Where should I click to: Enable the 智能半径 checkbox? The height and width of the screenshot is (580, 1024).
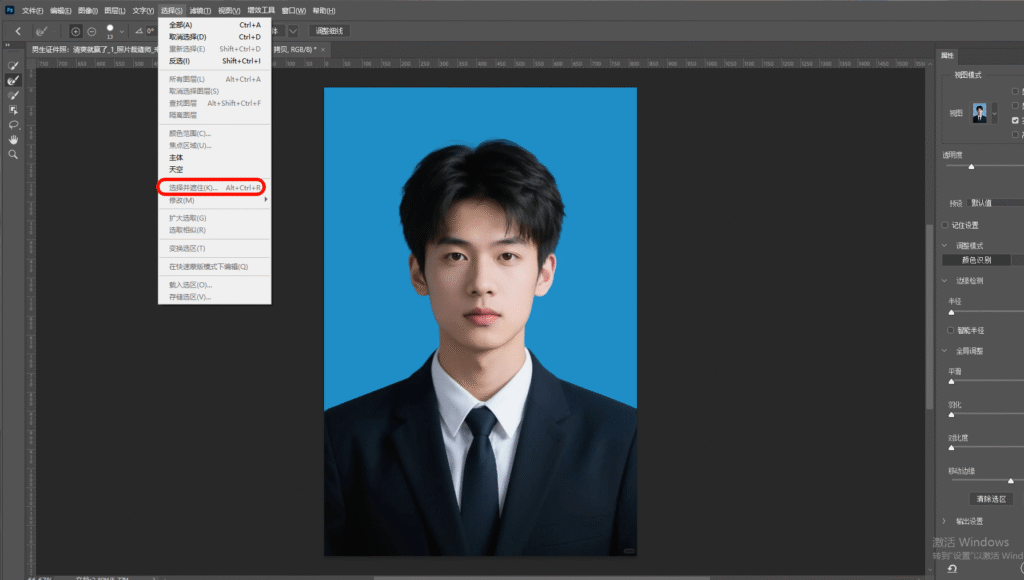[x=951, y=330]
